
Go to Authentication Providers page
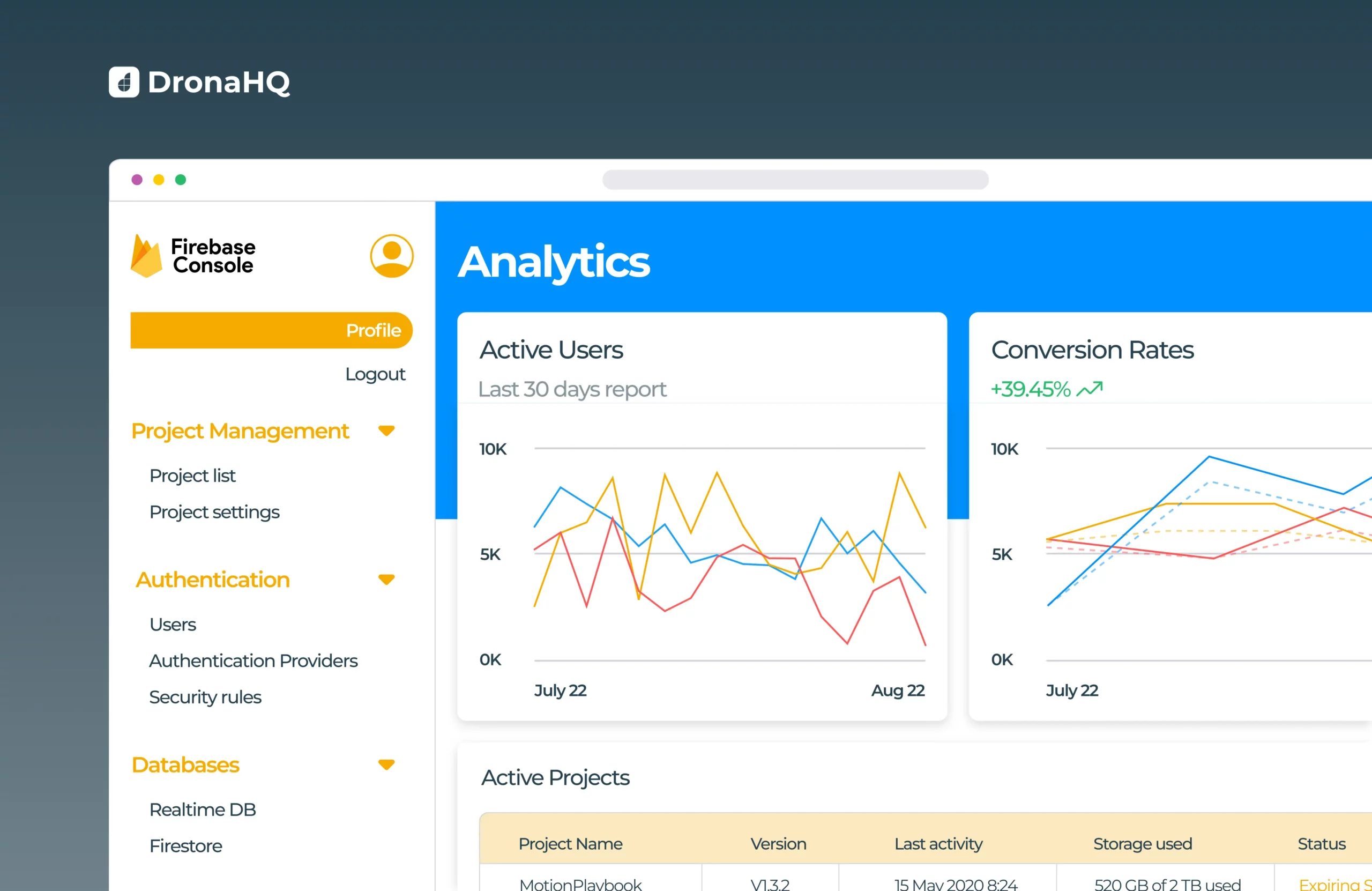click(253, 661)
